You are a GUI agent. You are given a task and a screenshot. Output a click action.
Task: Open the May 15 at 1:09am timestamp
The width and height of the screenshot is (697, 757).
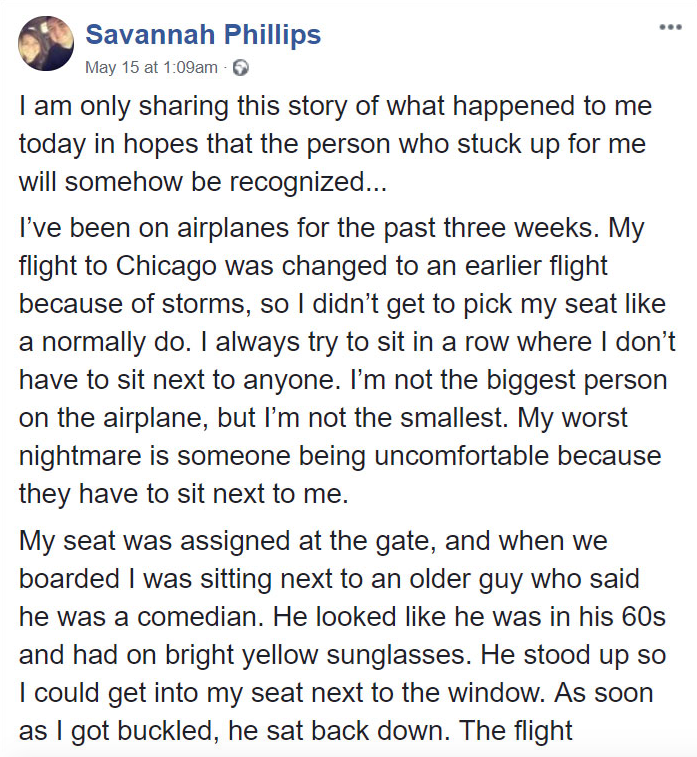151,68
